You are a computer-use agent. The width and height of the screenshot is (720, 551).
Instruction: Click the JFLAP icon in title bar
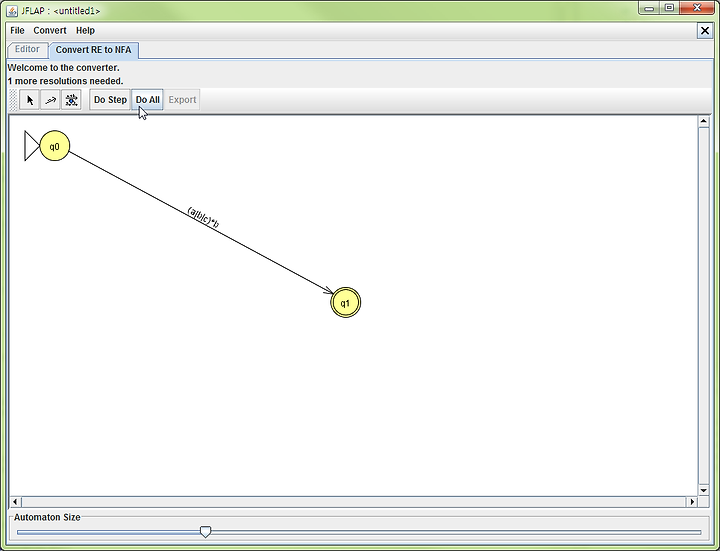12,11
